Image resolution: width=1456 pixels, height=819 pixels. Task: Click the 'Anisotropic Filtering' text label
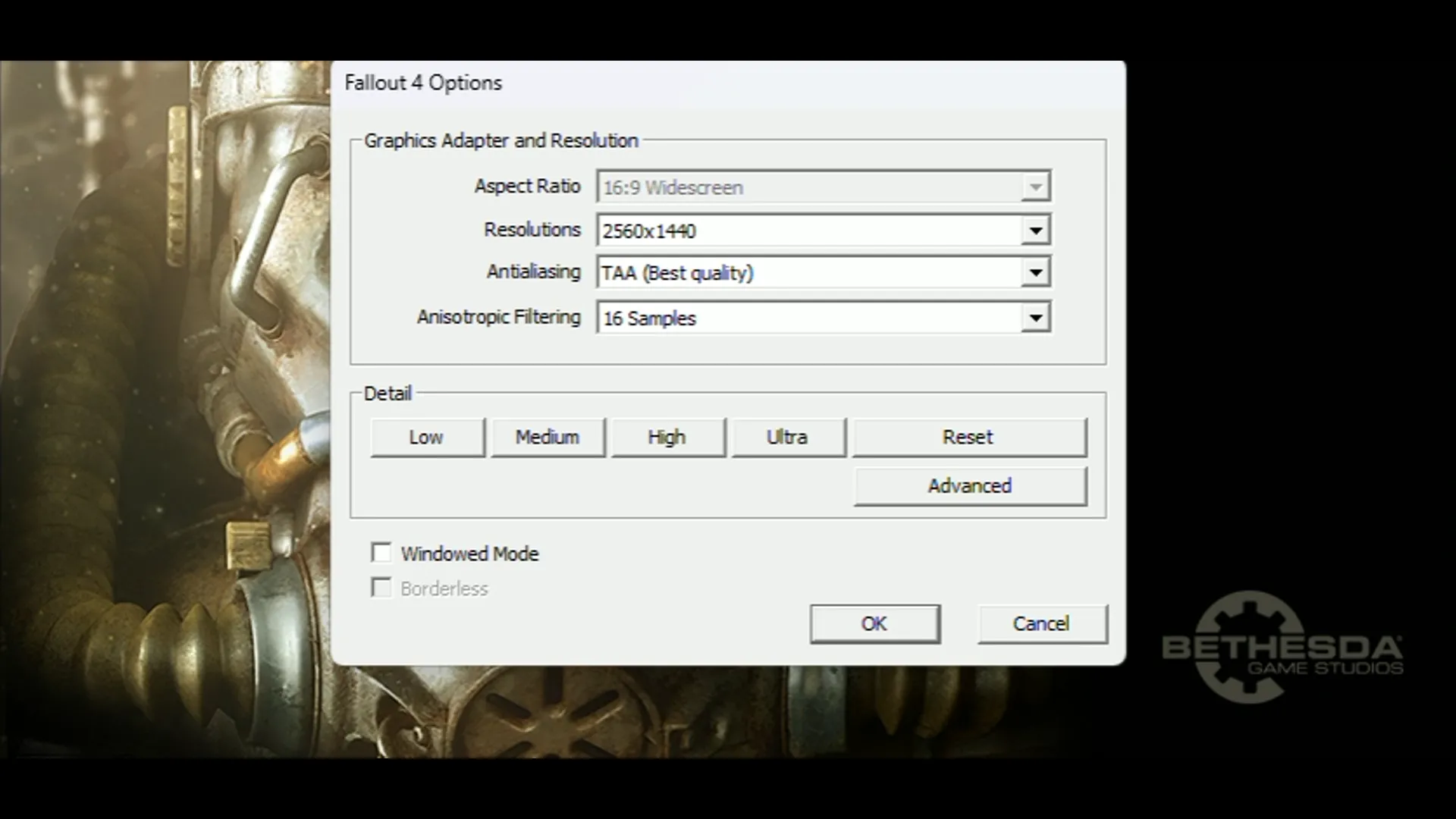click(x=498, y=317)
